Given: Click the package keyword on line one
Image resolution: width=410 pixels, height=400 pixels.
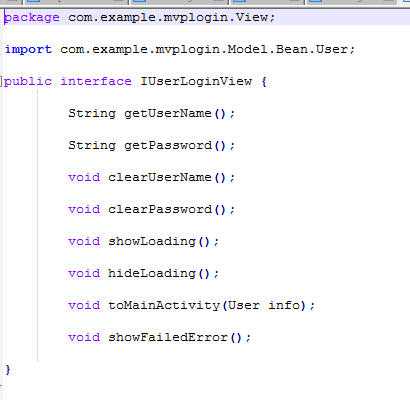Looking at the screenshot, I should coord(32,18).
